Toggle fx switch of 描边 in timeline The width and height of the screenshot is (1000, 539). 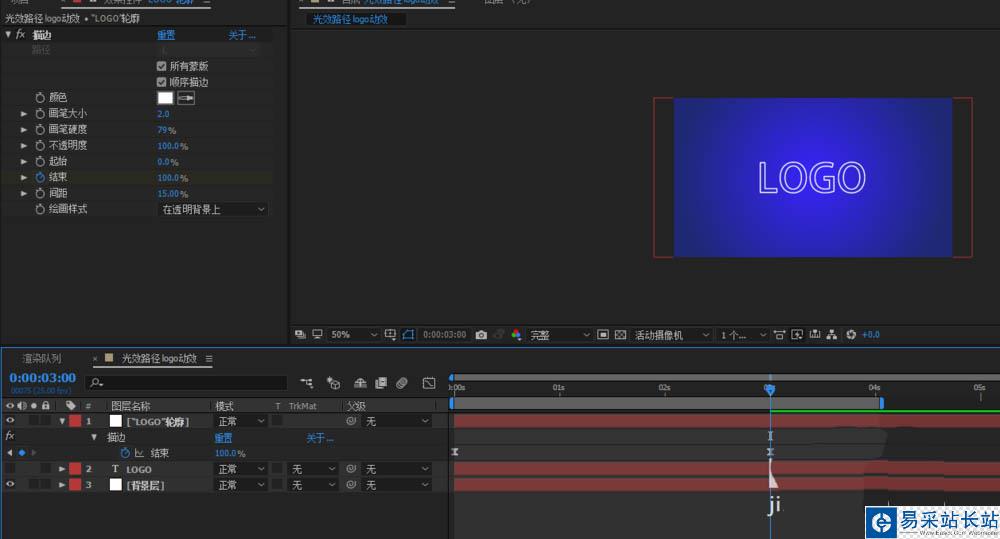10,436
